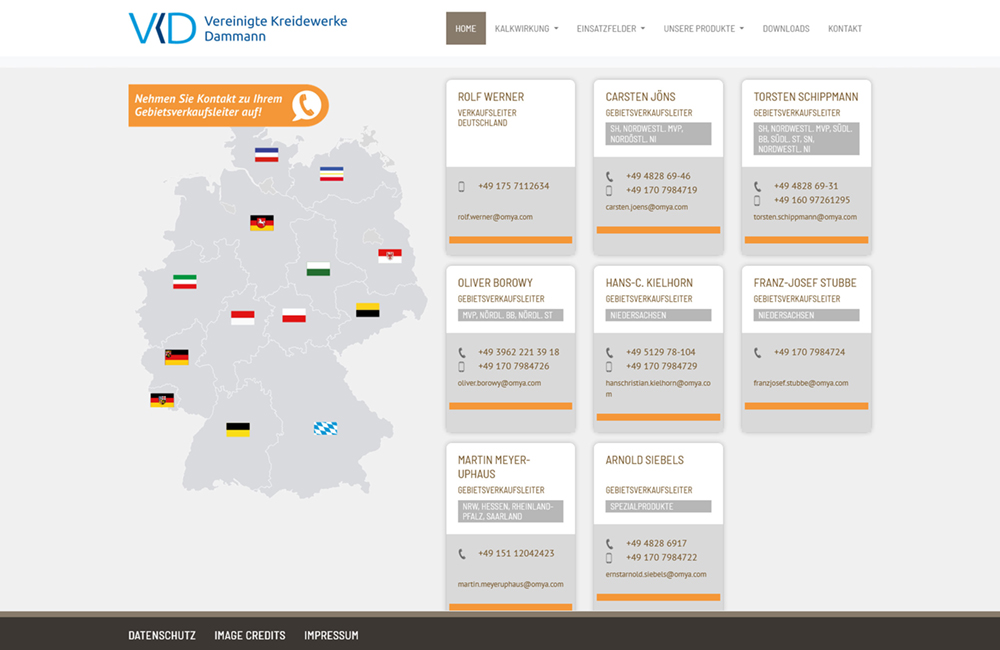Click the white-green Saxony flag on the map
Screen dimensions: 1000x650
tap(318, 268)
